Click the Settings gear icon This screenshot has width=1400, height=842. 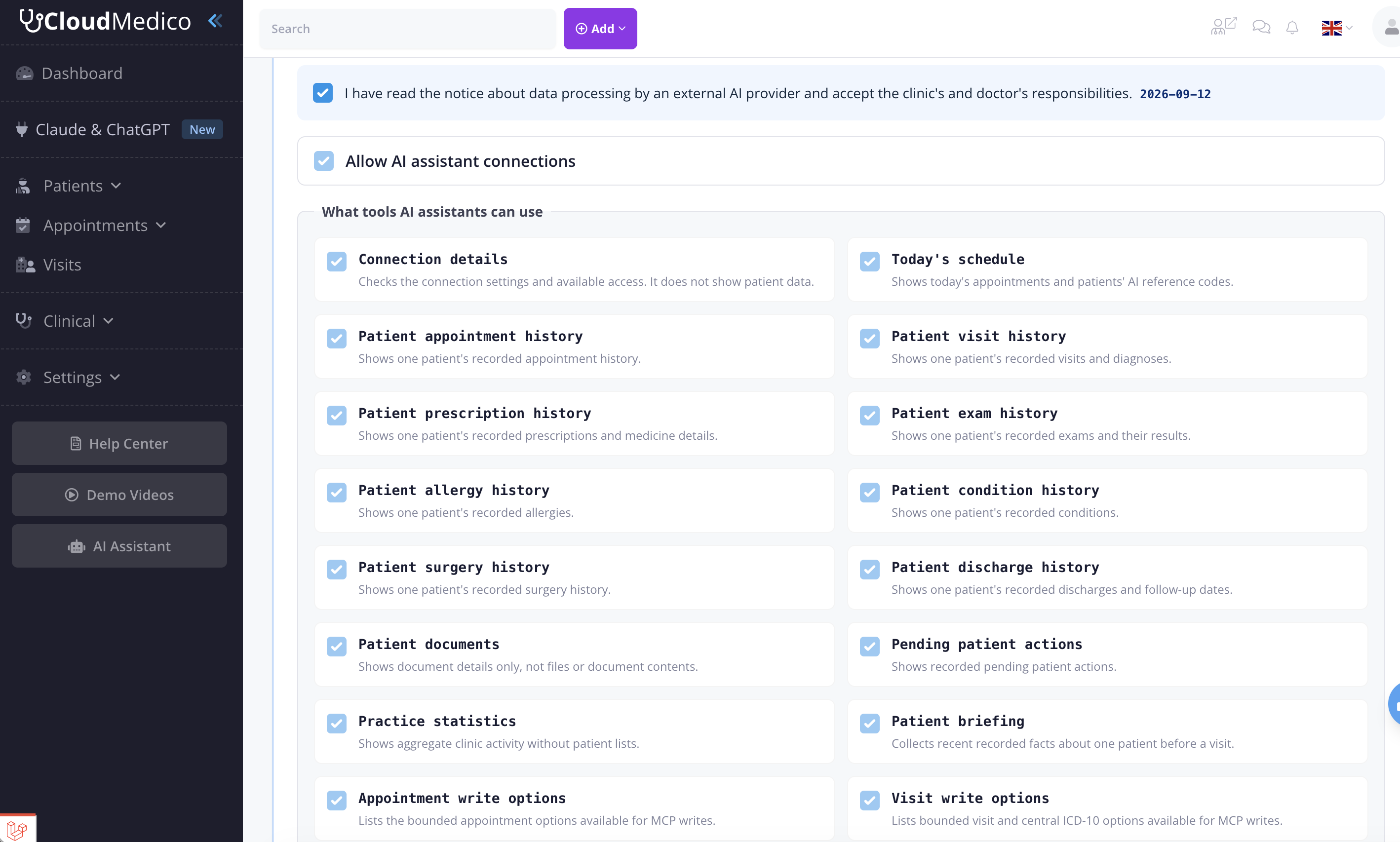point(23,377)
